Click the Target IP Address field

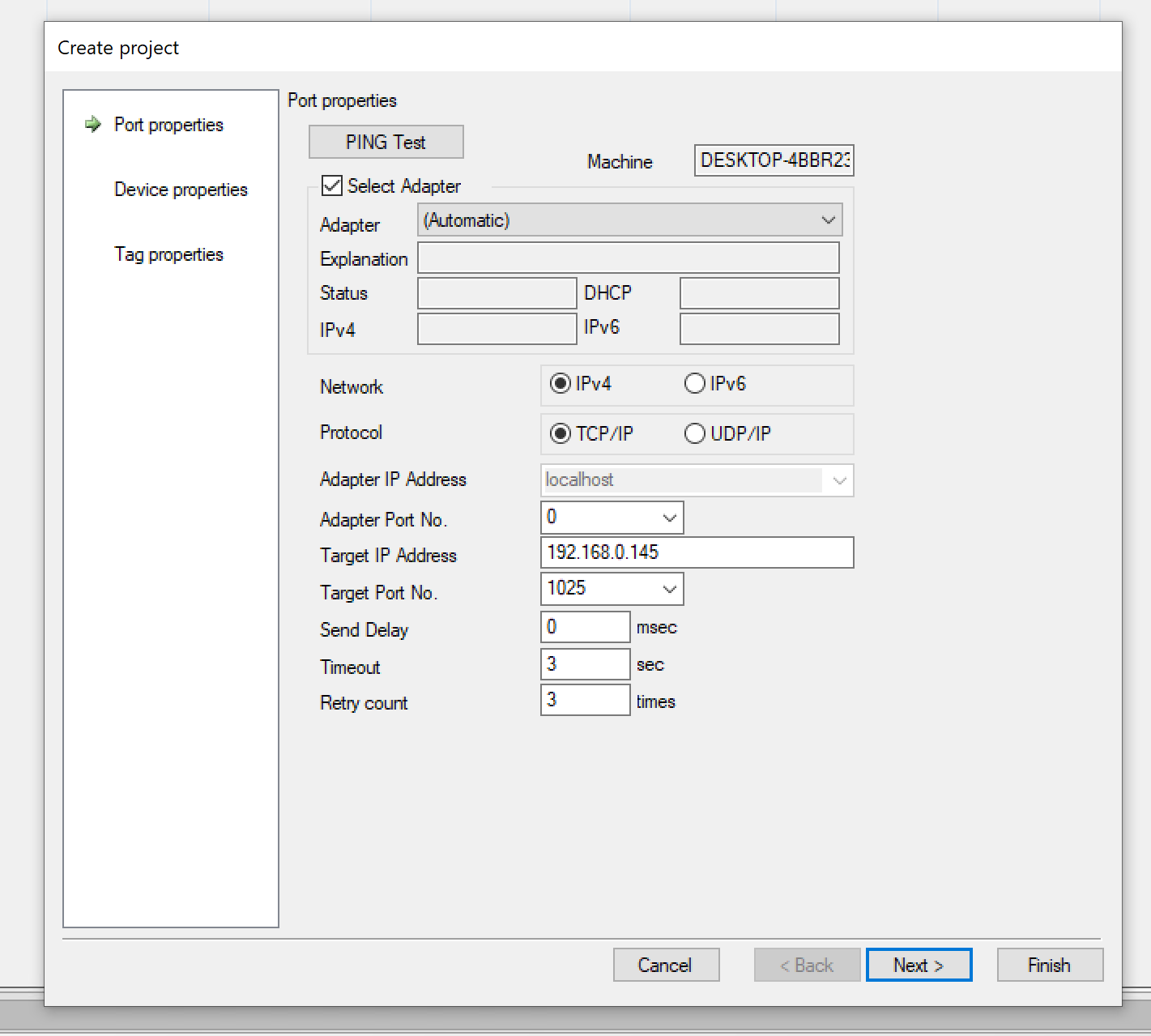[x=697, y=552]
